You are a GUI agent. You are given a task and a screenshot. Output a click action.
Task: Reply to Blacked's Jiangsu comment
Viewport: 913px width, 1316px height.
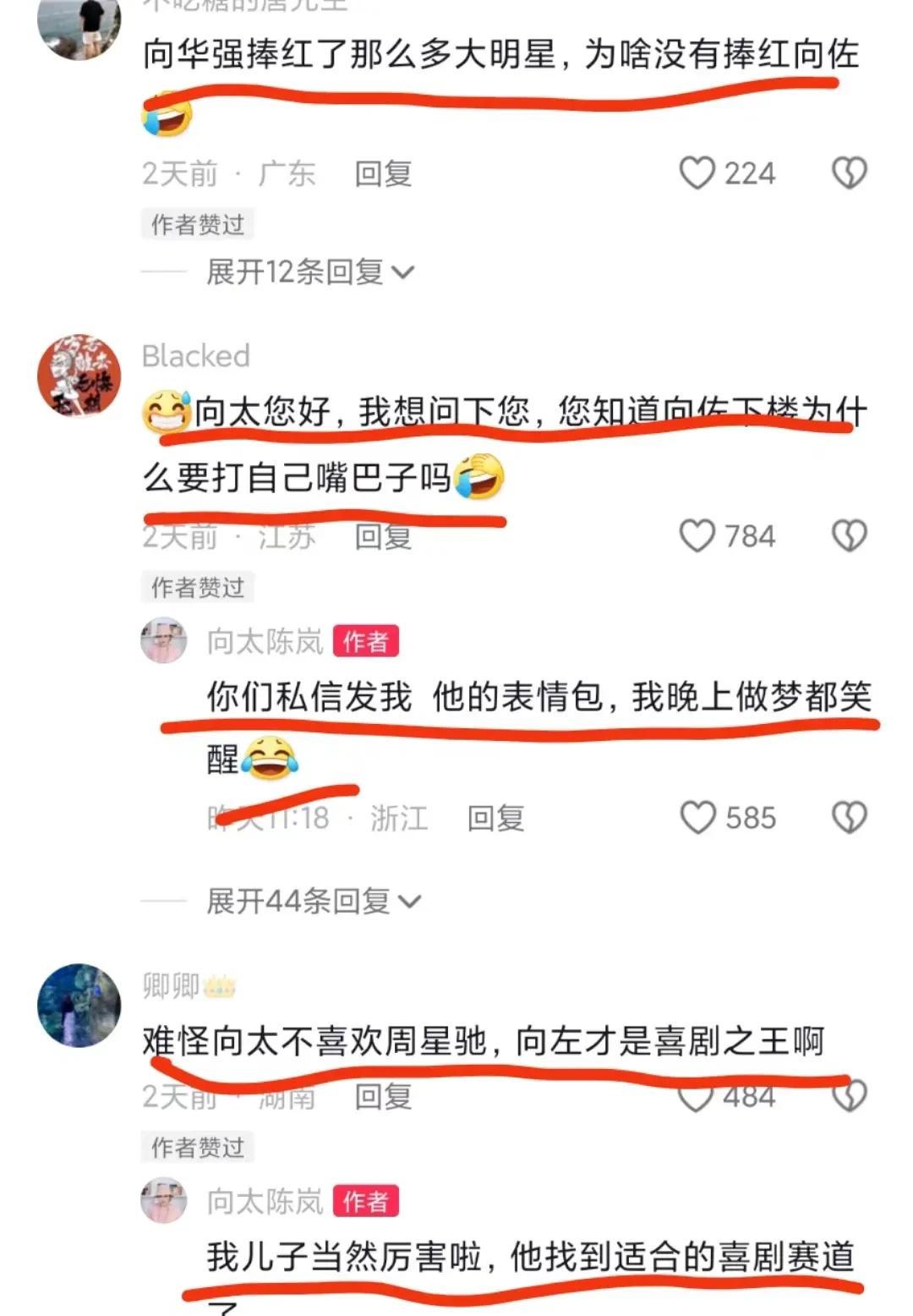tap(383, 537)
